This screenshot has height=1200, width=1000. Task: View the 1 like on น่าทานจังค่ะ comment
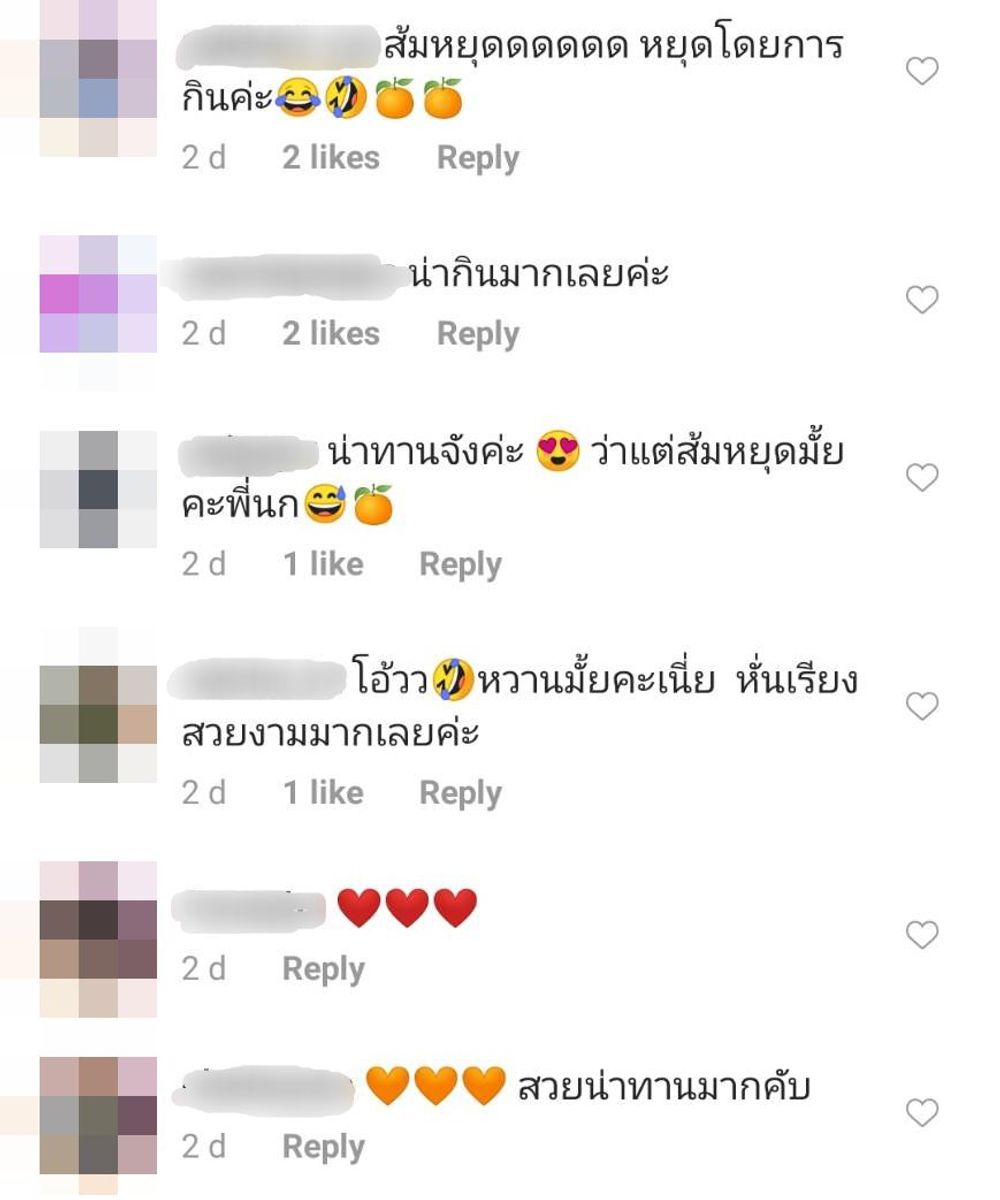(x=323, y=565)
